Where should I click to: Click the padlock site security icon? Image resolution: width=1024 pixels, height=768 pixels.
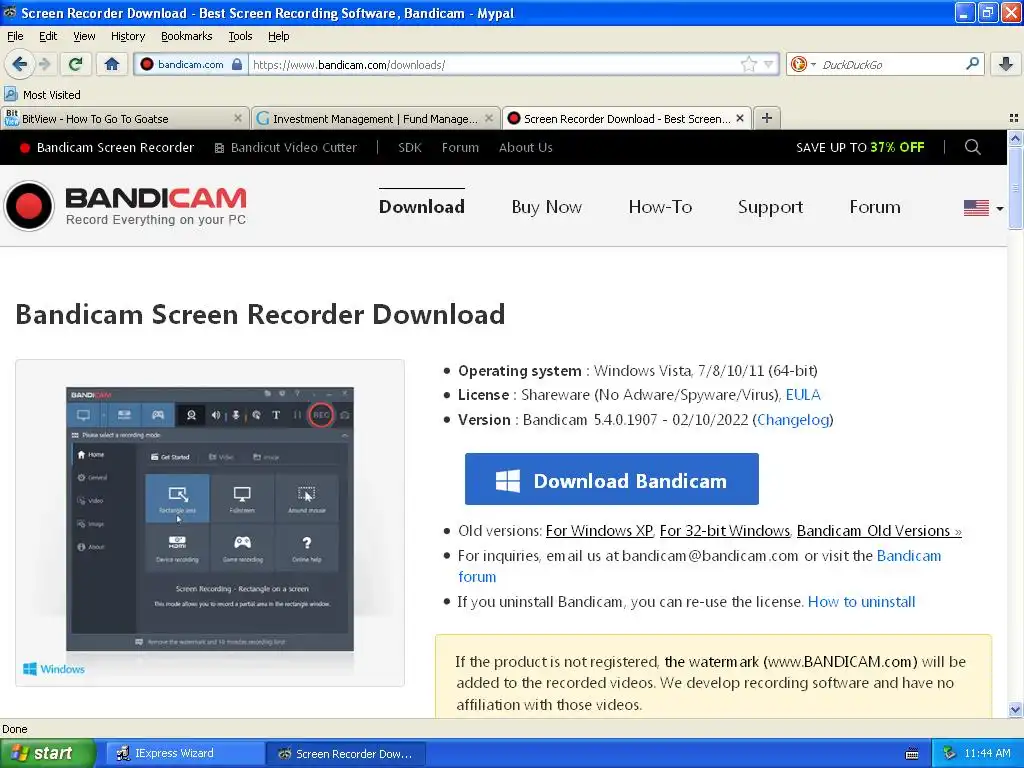(x=237, y=64)
